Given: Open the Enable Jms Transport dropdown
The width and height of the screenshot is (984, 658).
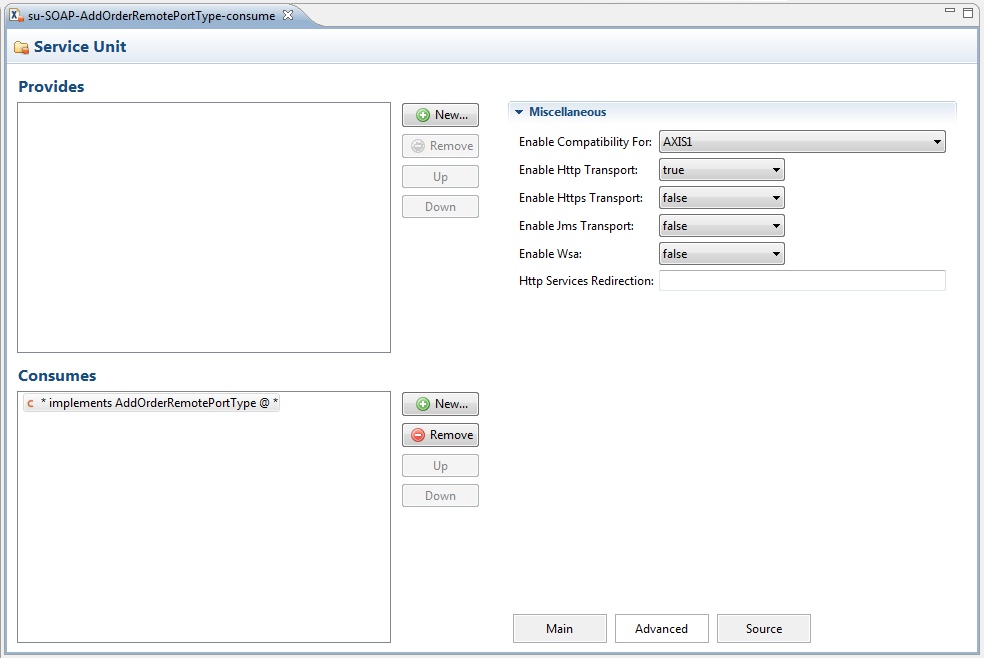Looking at the screenshot, I should coord(721,226).
